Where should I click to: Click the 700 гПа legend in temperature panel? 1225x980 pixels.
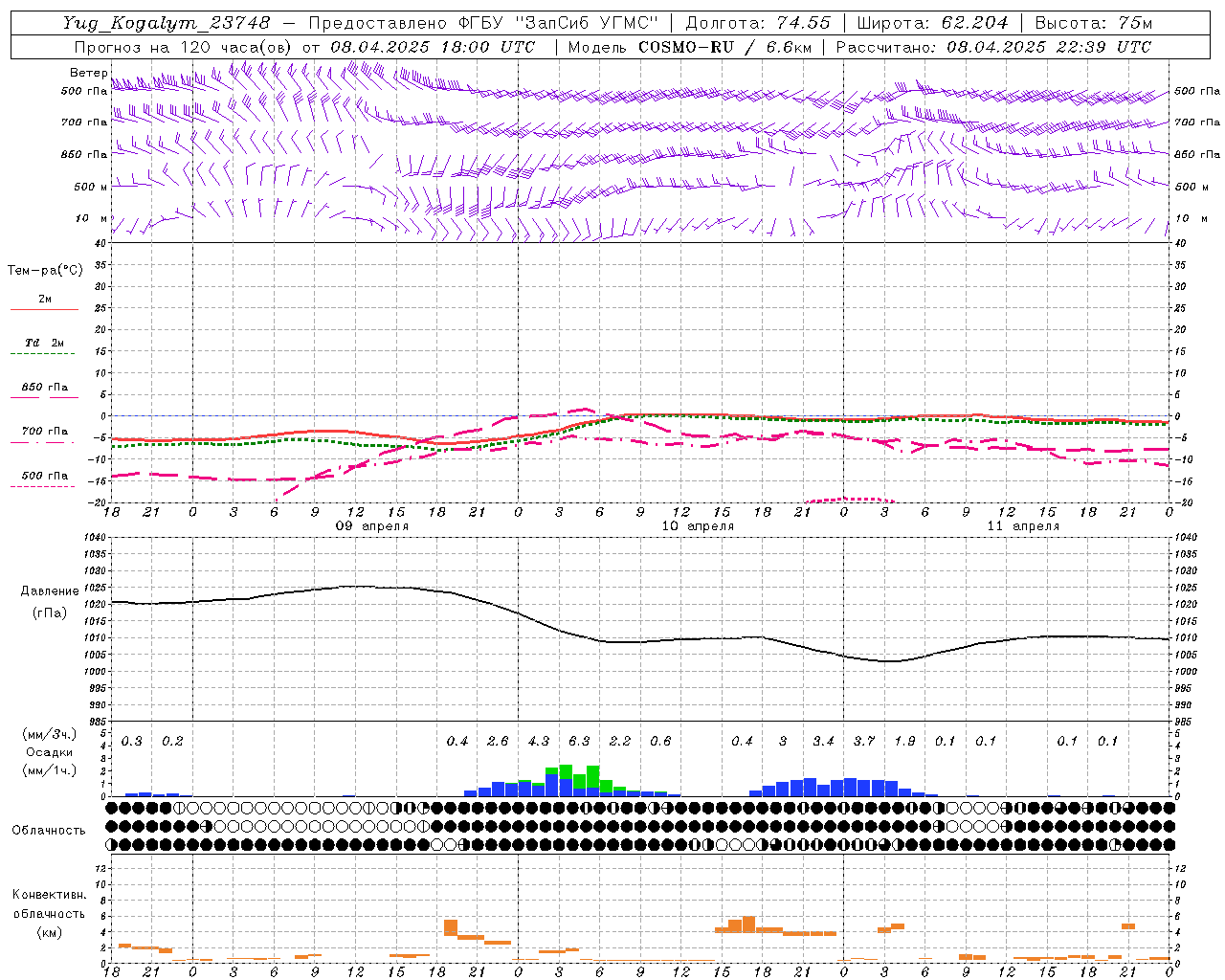click(x=45, y=431)
